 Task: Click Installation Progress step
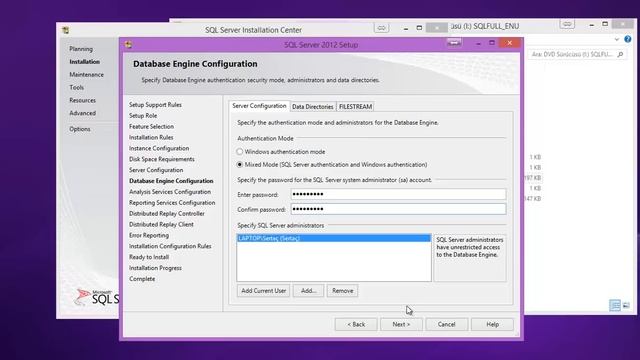[x=155, y=268]
